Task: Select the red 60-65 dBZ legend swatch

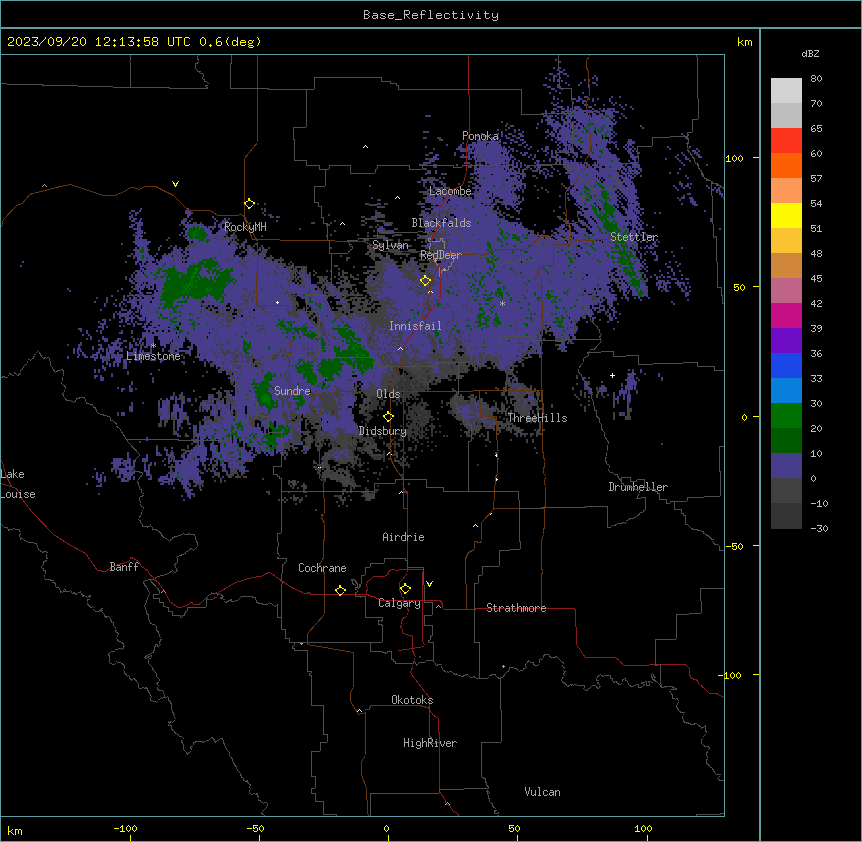Action: tap(786, 140)
